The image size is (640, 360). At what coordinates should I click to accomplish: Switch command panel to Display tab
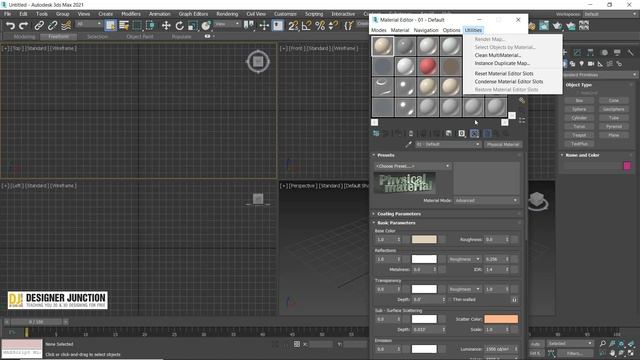617,52
